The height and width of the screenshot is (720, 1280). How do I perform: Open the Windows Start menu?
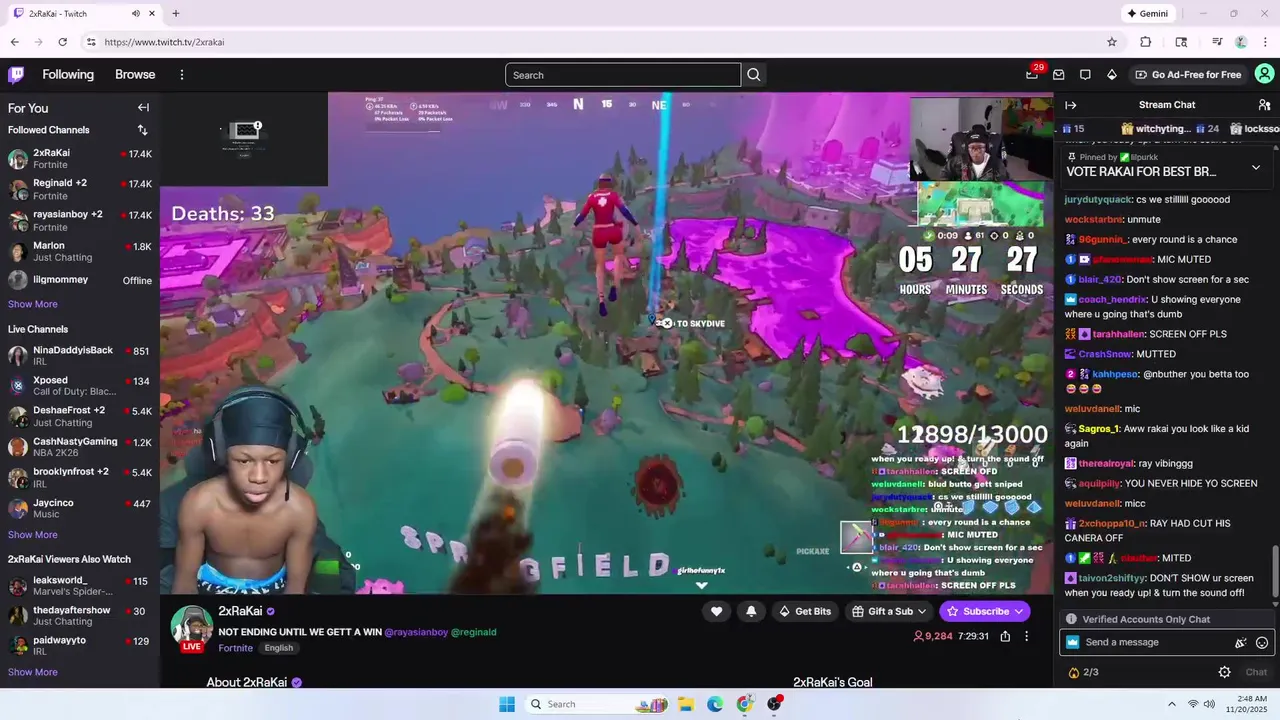coord(507,704)
